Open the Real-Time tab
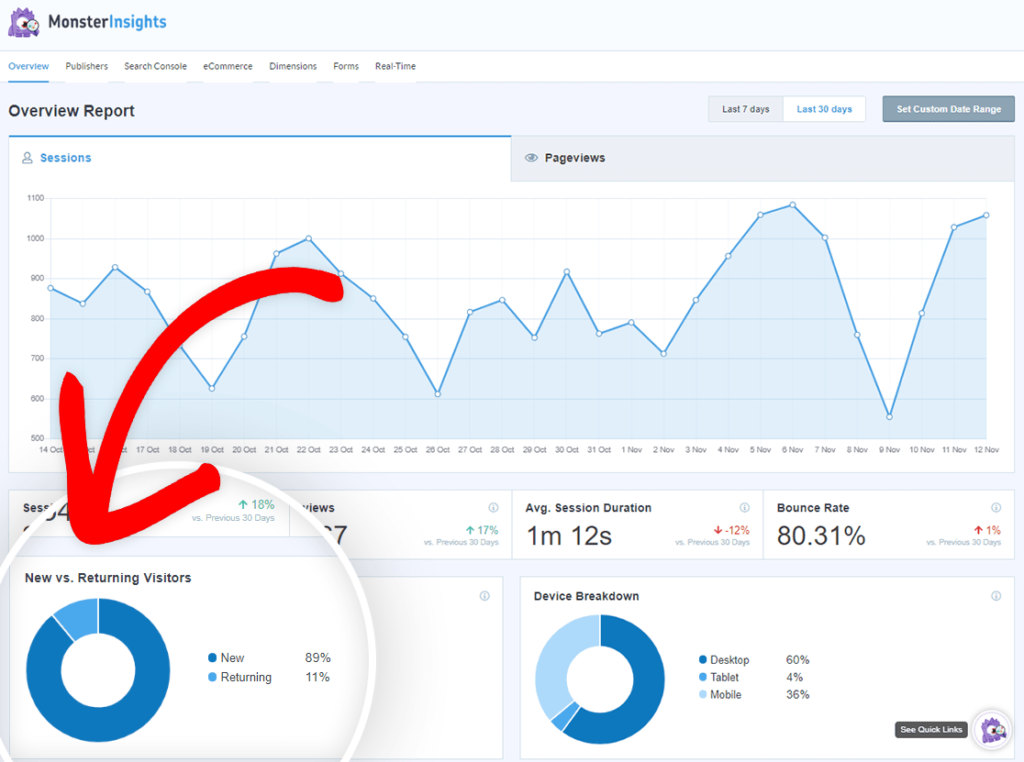Screen dimensions: 1024x762 (x=395, y=66)
